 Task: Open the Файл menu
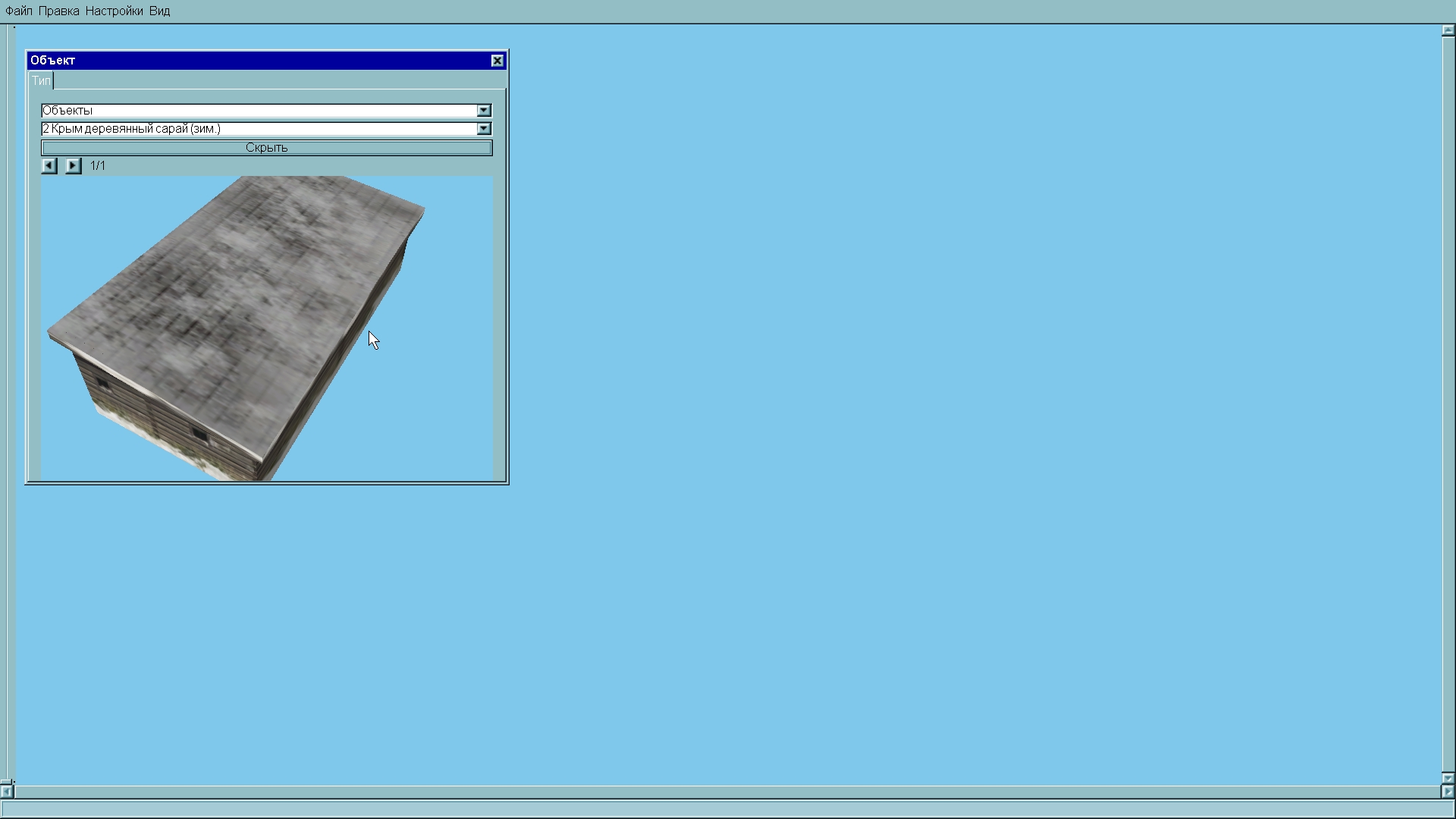pyautogui.click(x=18, y=11)
